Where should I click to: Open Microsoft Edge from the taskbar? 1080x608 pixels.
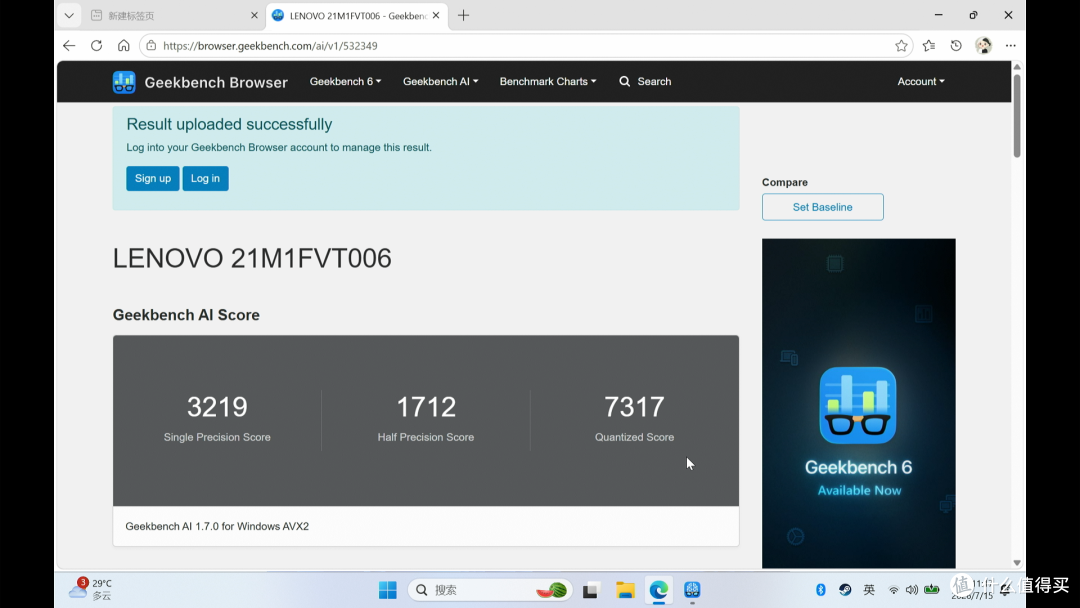click(x=658, y=590)
